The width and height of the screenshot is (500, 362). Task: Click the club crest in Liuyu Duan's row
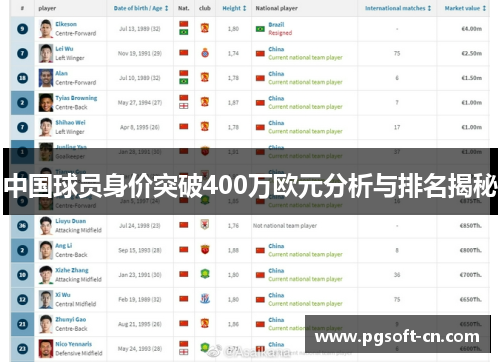click(205, 225)
